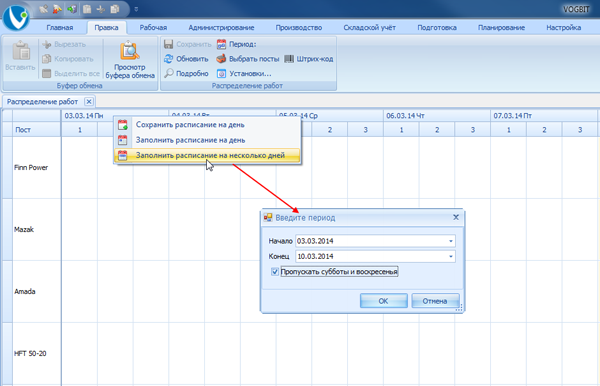The height and width of the screenshot is (386, 600).
Task: Click the Сохранить floppy disk icon
Action: [168, 44]
